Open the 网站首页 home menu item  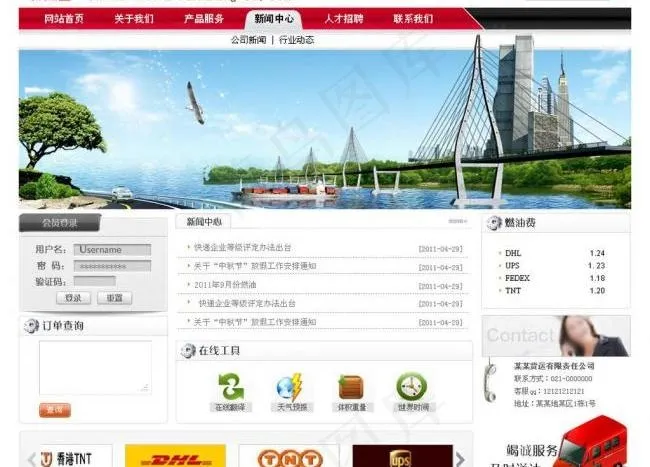(x=64, y=19)
